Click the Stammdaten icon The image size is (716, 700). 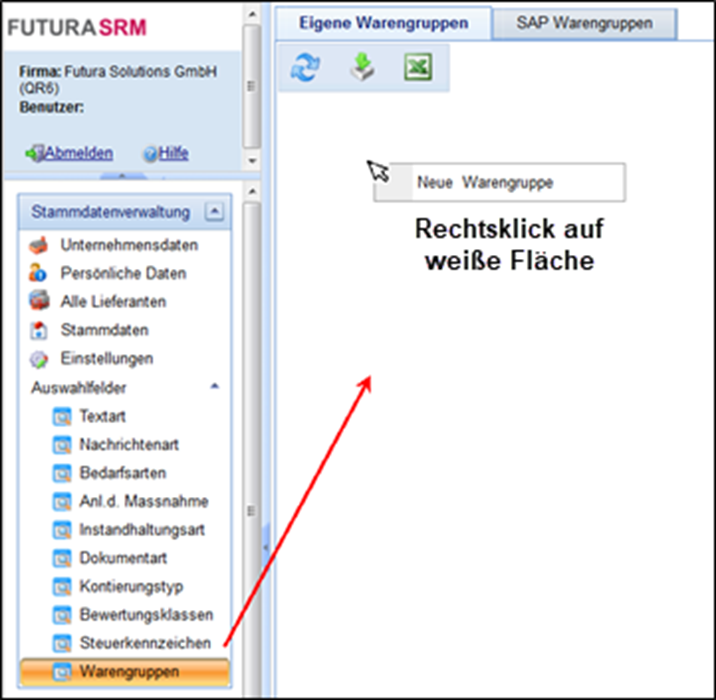[39, 330]
